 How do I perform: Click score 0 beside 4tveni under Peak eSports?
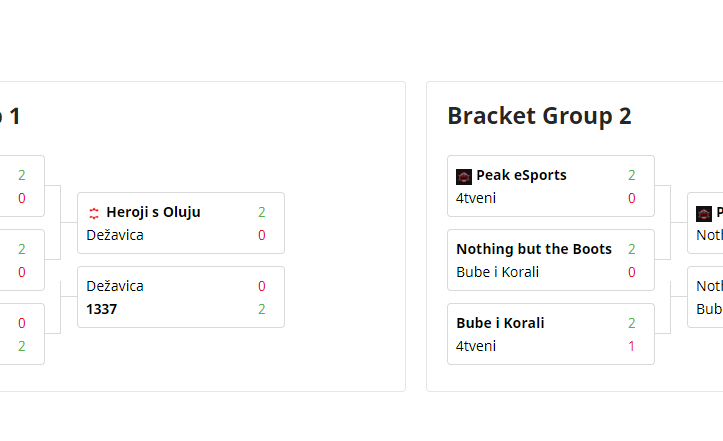point(632,198)
